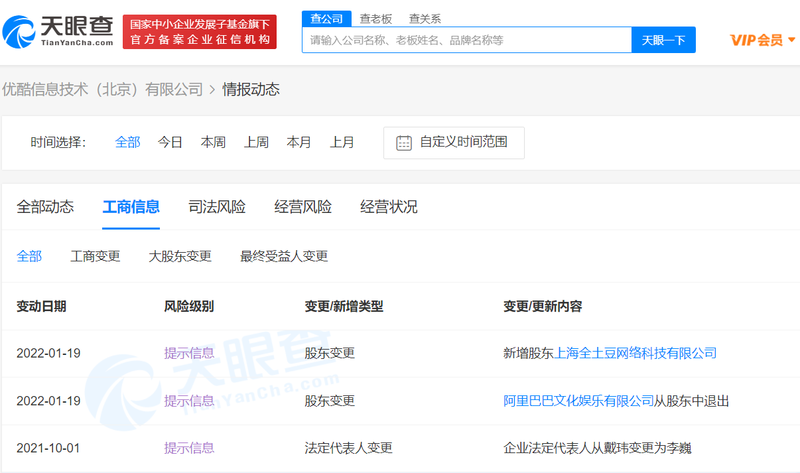Filter by 上周
This screenshot has height=473, width=800.
pos(256,142)
